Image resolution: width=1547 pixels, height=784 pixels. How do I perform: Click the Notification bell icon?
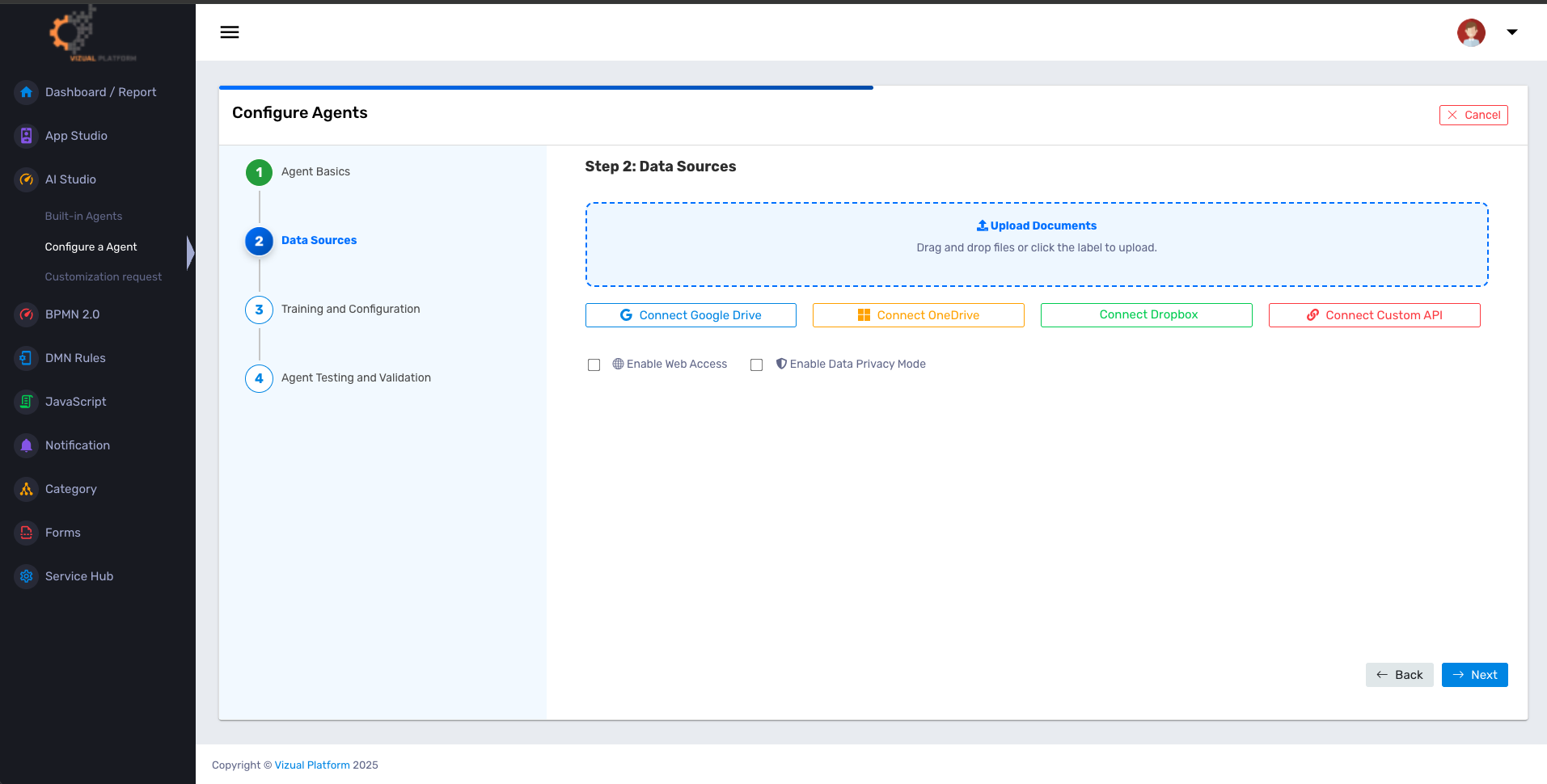(27, 445)
